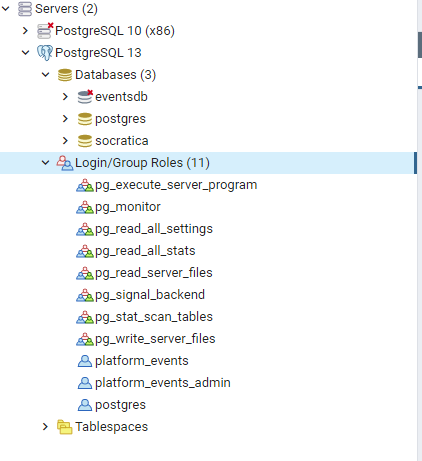Collapse the Login/Group Roles node
The width and height of the screenshot is (422, 461).
[x=45, y=163]
